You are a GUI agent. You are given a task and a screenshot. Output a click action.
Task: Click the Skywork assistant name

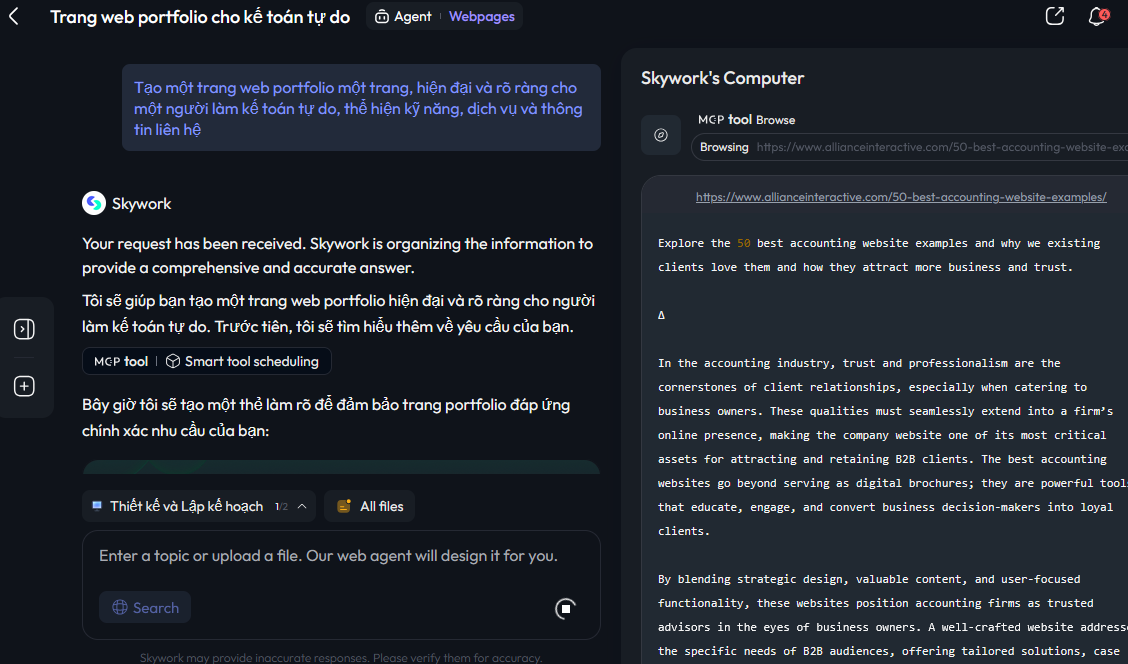pyautogui.click(x=142, y=204)
